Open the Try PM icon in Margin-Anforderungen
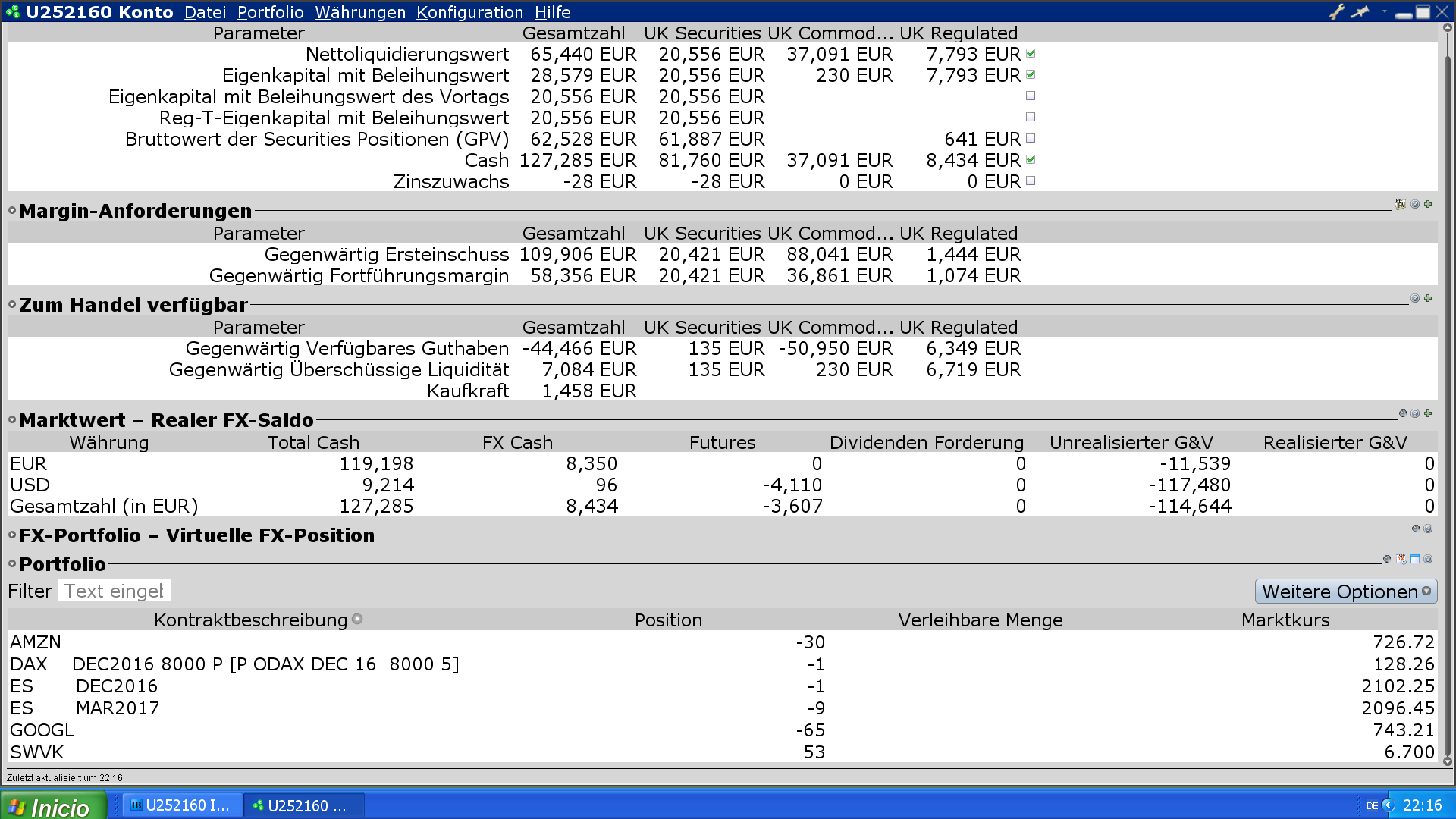This screenshot has height=819, width=1456. click(1400, 204)
